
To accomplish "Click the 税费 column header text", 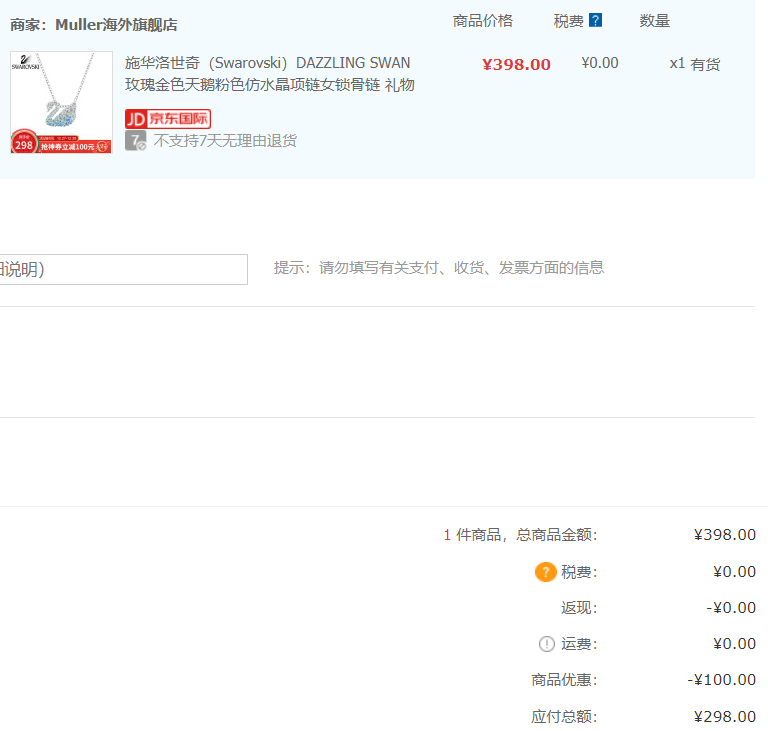I will coord(568,21).
